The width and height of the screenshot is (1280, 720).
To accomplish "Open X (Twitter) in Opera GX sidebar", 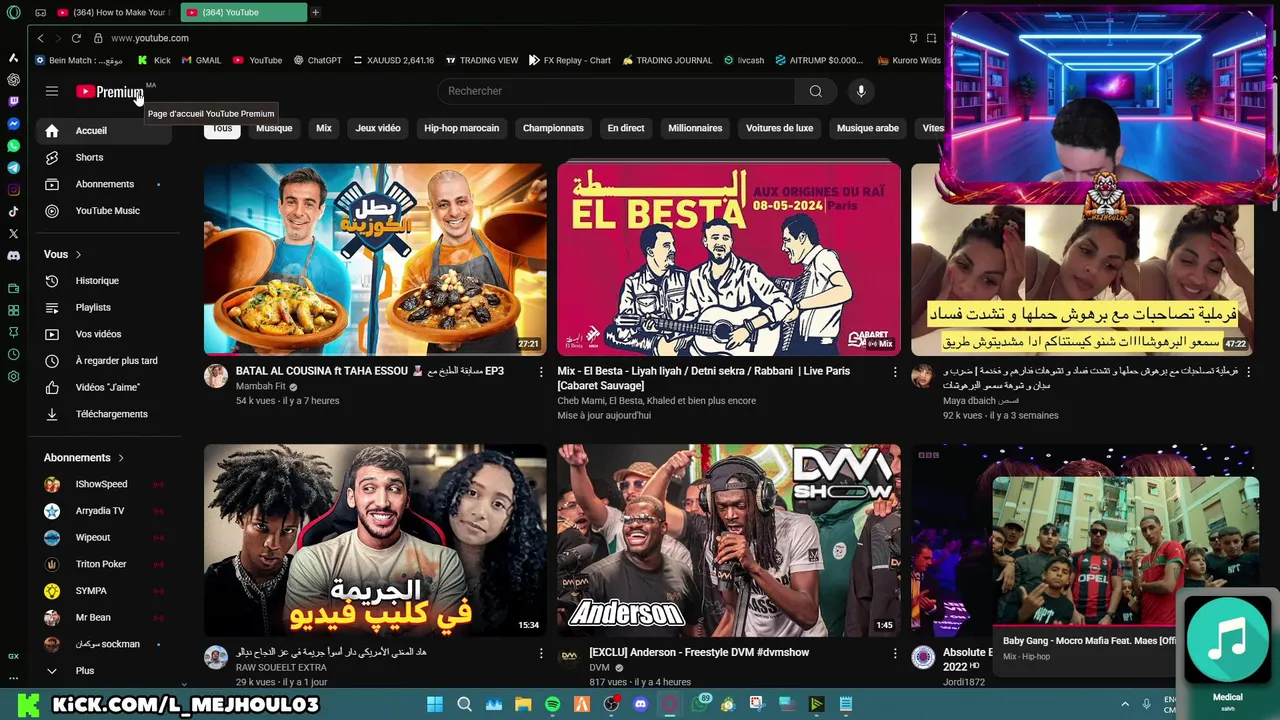I will 13,234.
